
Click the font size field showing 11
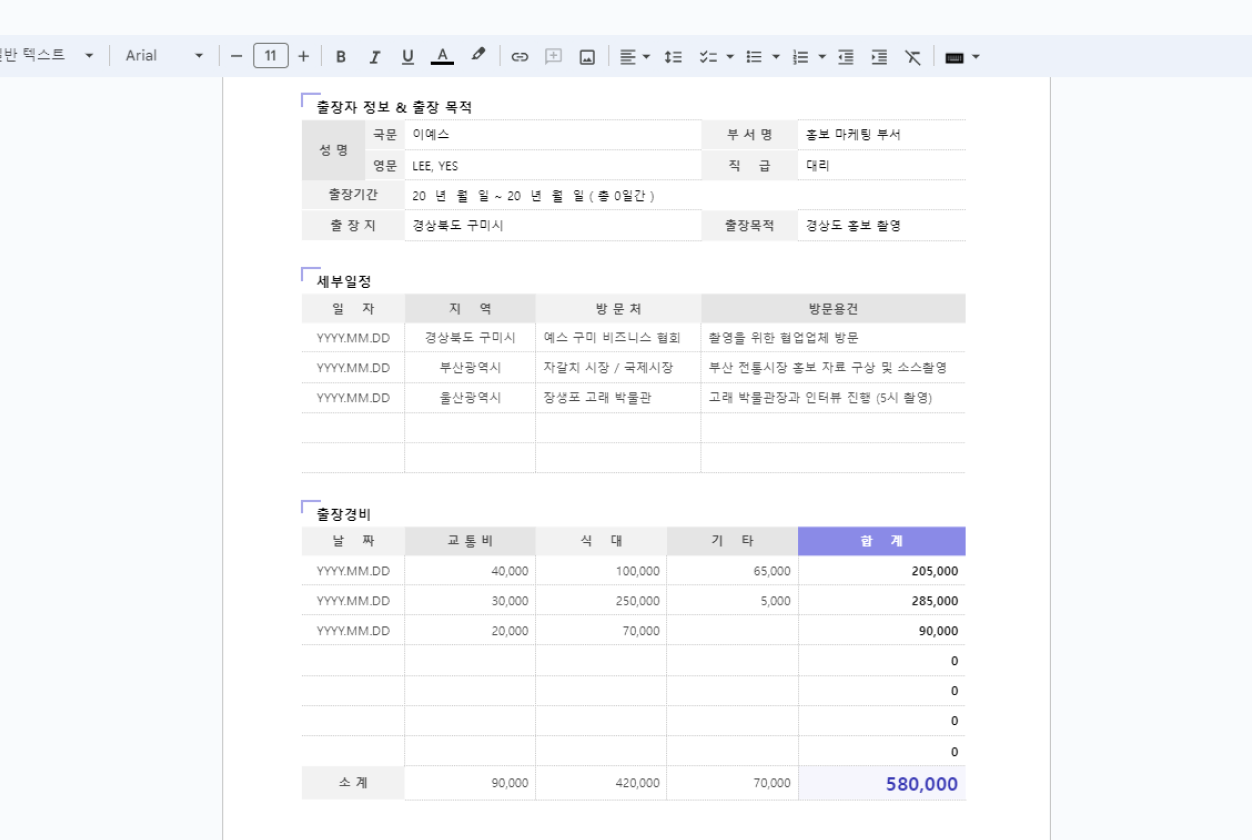(270, 56)
